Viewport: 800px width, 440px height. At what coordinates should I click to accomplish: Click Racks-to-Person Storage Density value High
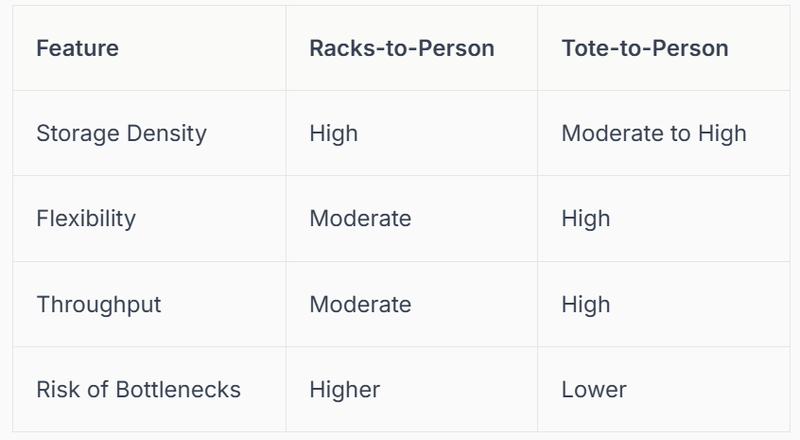(333, 133)
